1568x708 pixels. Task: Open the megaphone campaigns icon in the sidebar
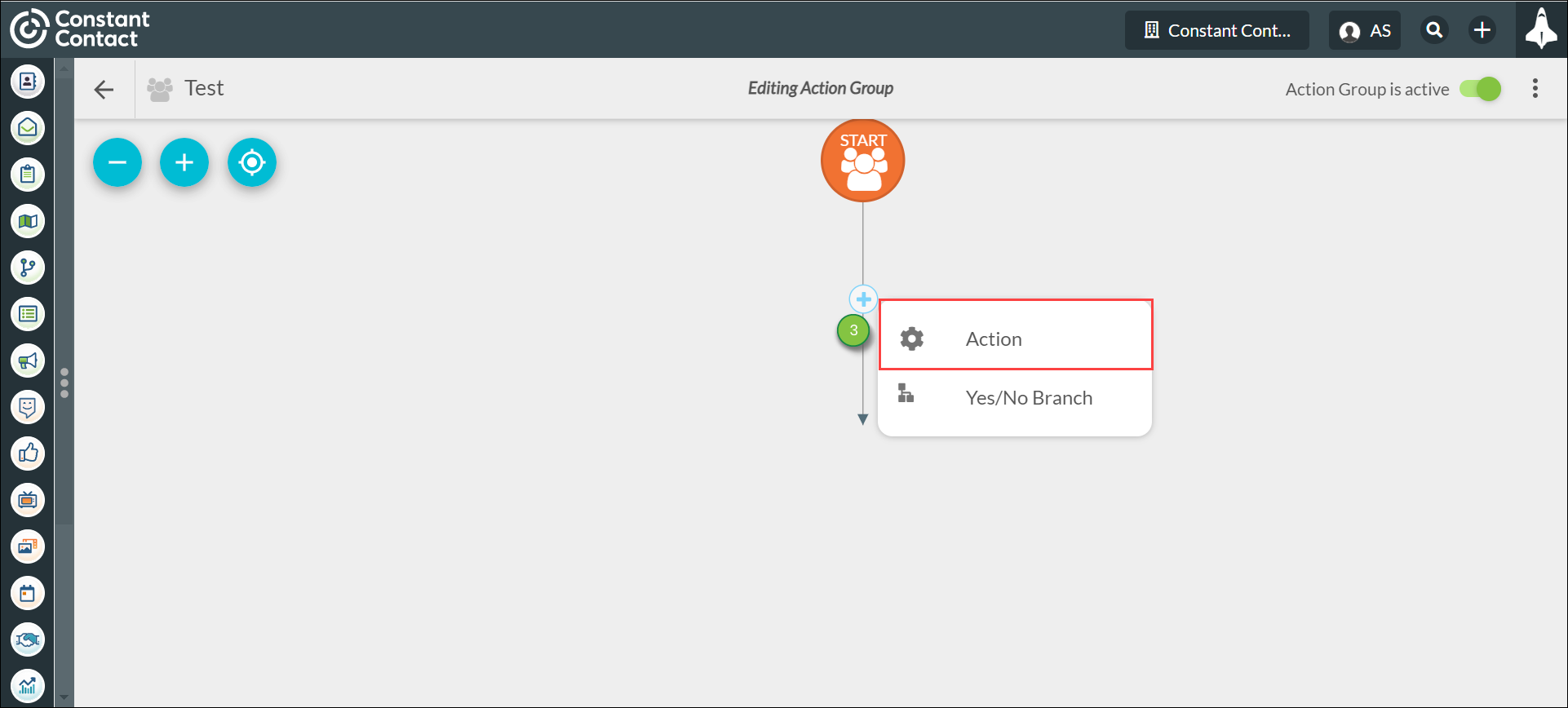28,361
